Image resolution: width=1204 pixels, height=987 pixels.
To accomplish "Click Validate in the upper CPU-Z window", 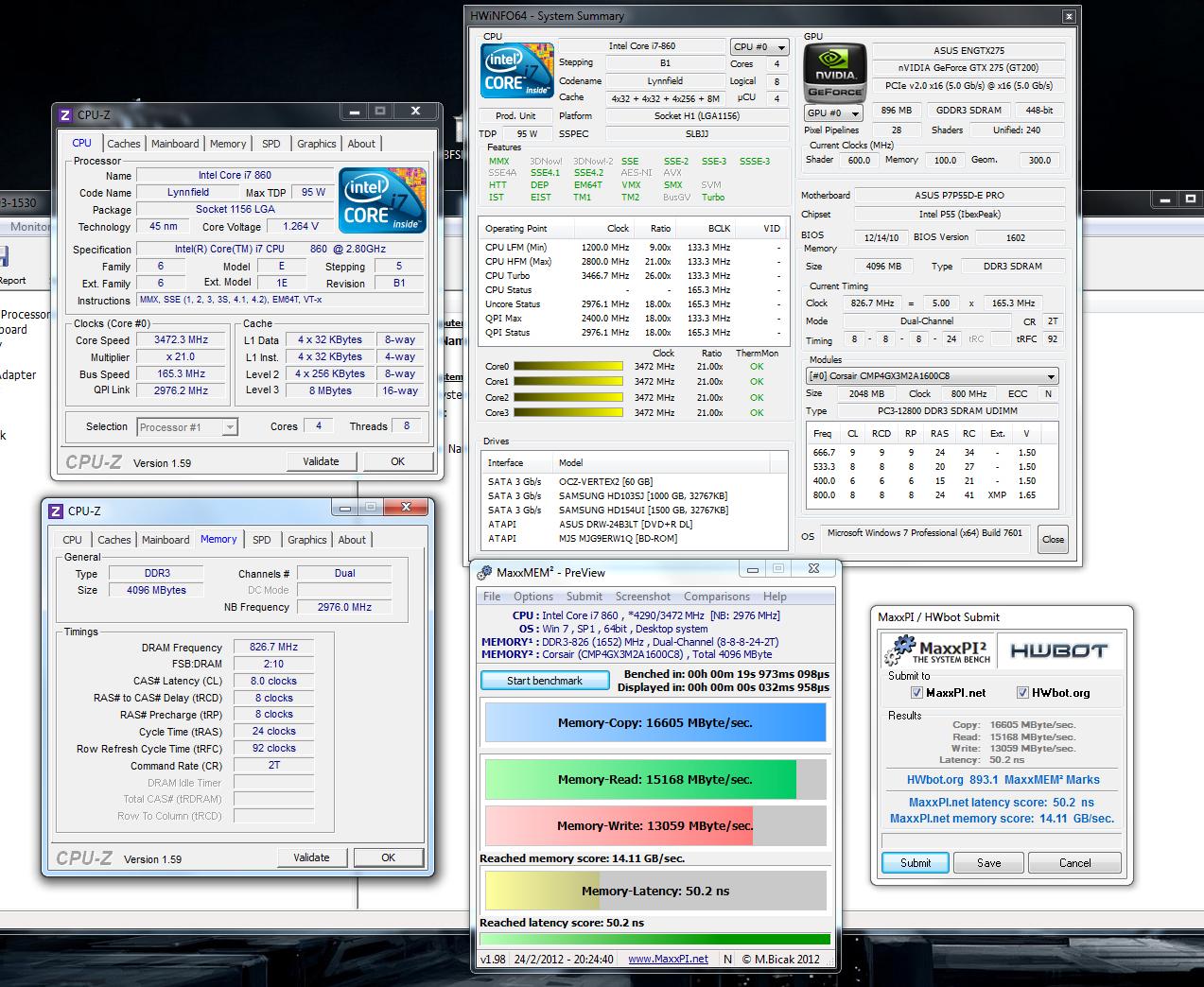I will 322,461.
